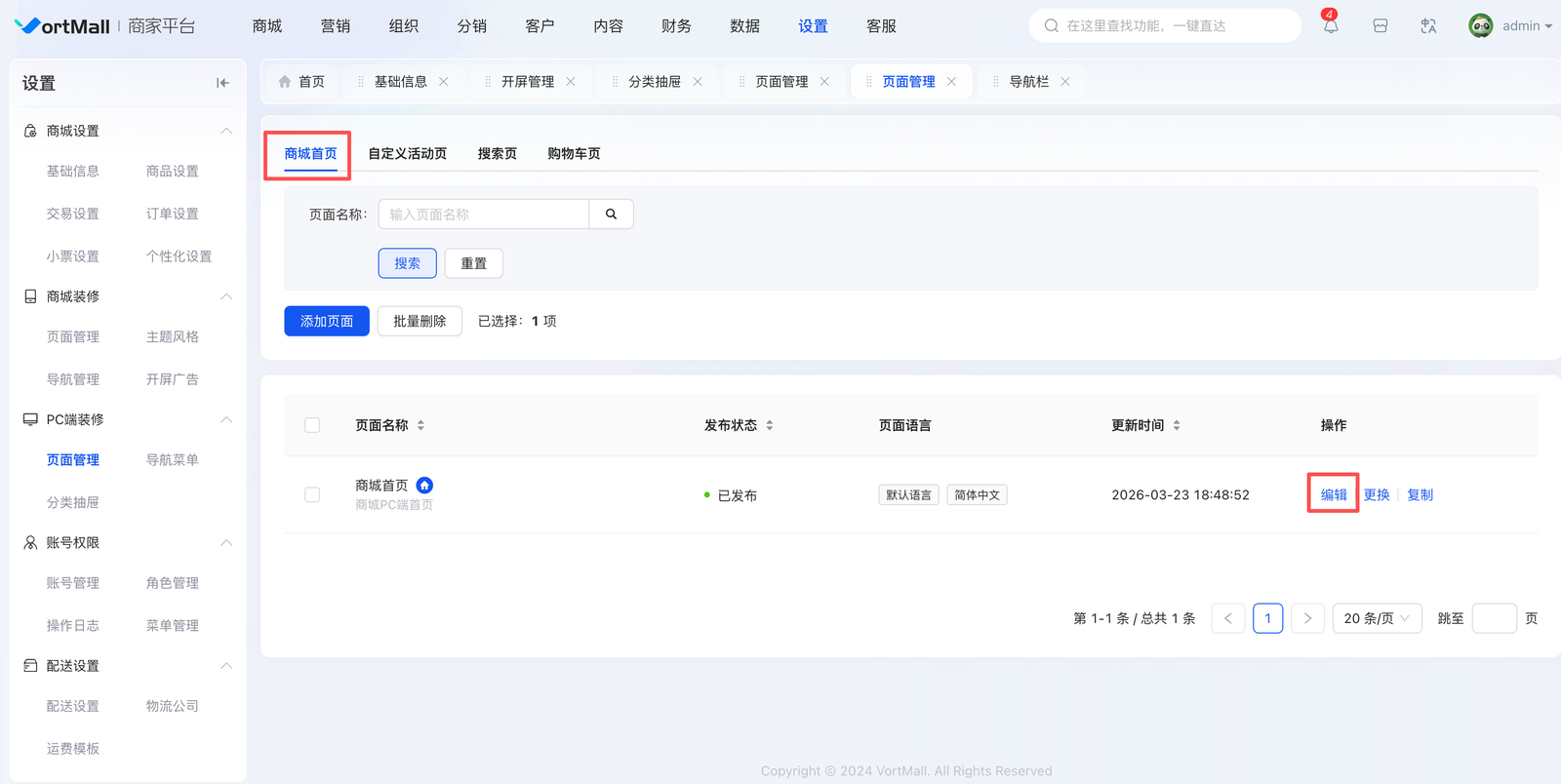Click the store icon in header

1380,26
